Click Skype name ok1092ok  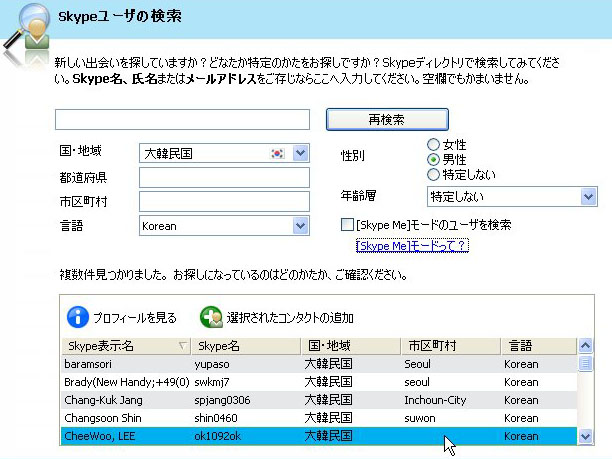pyautogui.click(x=217, y=436)
